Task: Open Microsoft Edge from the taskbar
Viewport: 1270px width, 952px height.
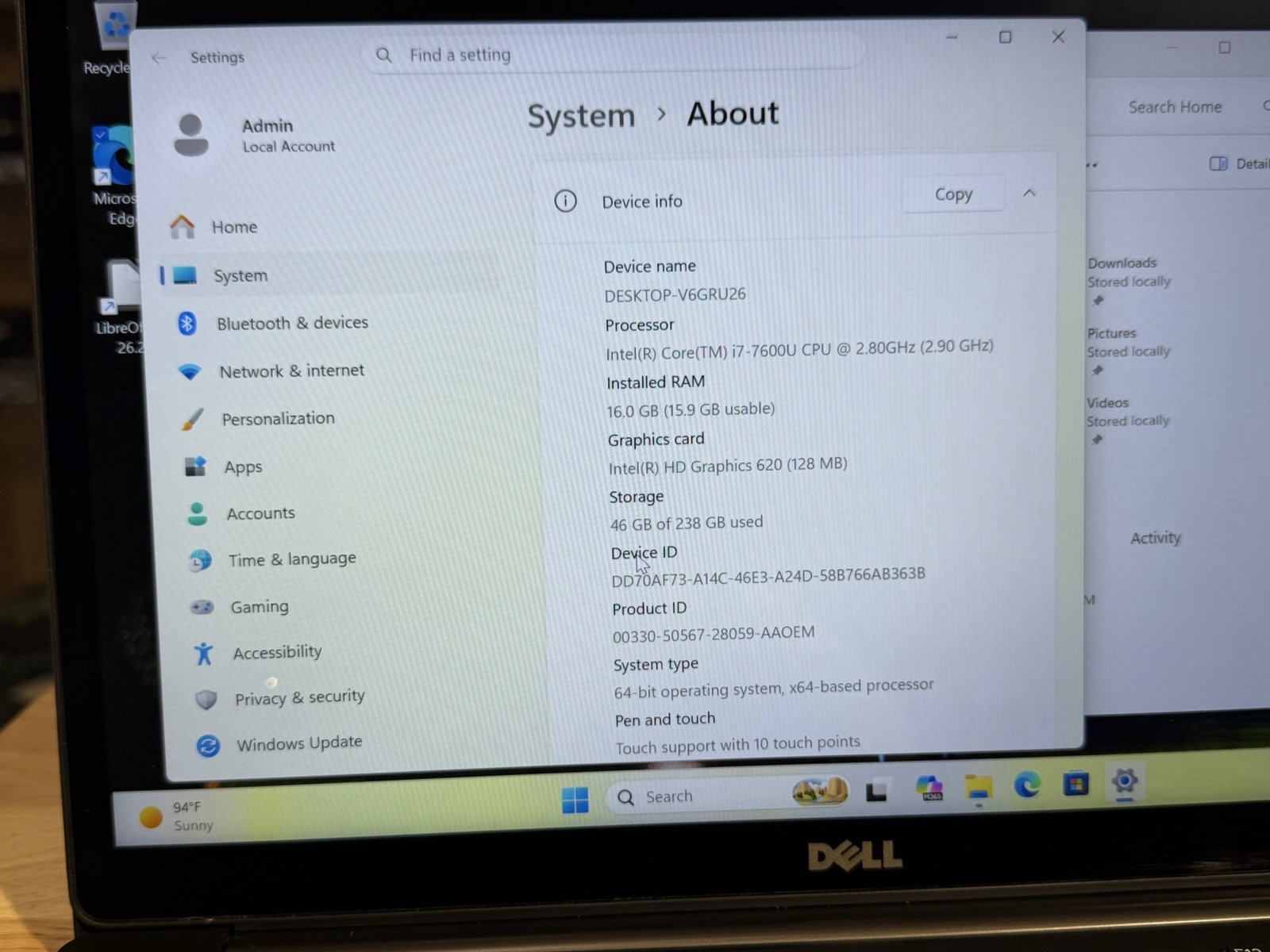Action: coord(1027,785)
